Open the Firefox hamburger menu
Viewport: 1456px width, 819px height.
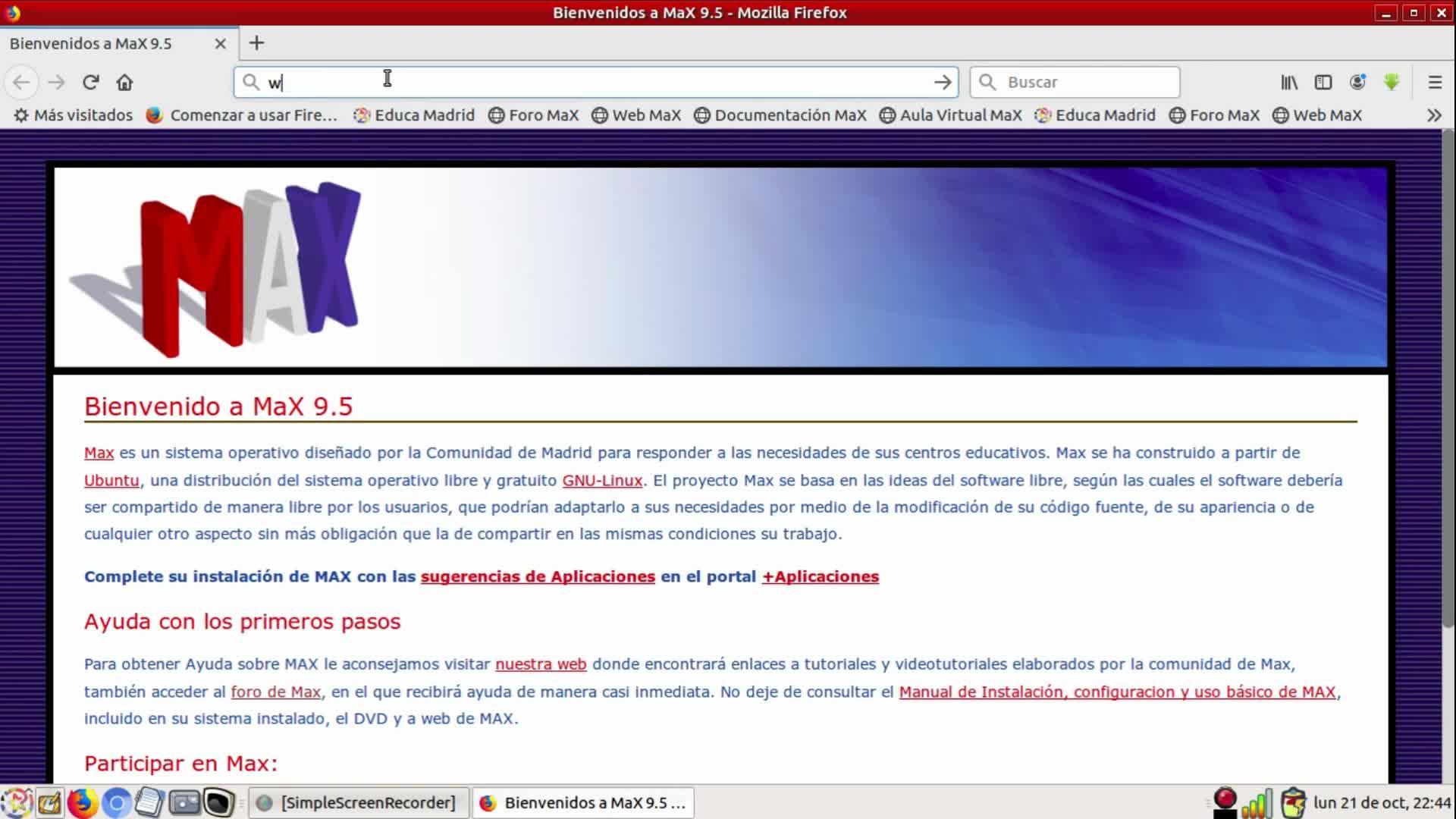1435,82
